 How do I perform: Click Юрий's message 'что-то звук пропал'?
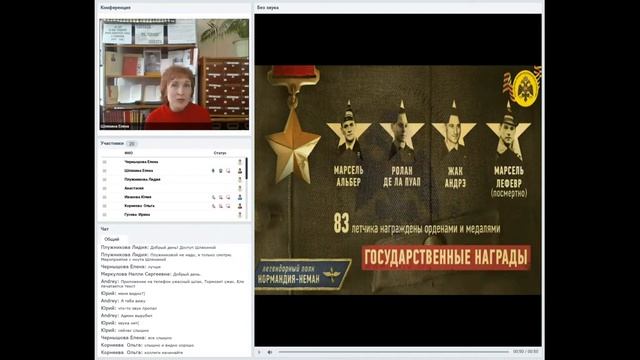pyautogui.click(x=129, y=308)
